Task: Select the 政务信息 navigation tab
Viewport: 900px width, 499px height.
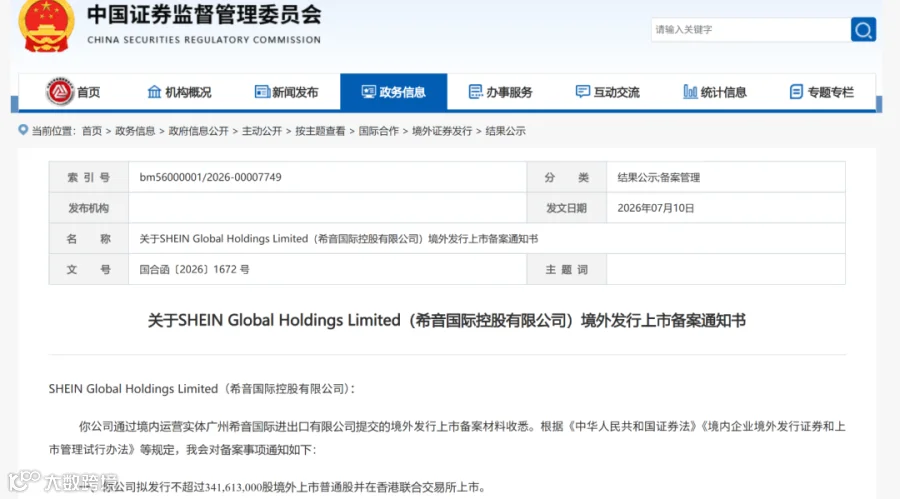Action: point(394,92)
